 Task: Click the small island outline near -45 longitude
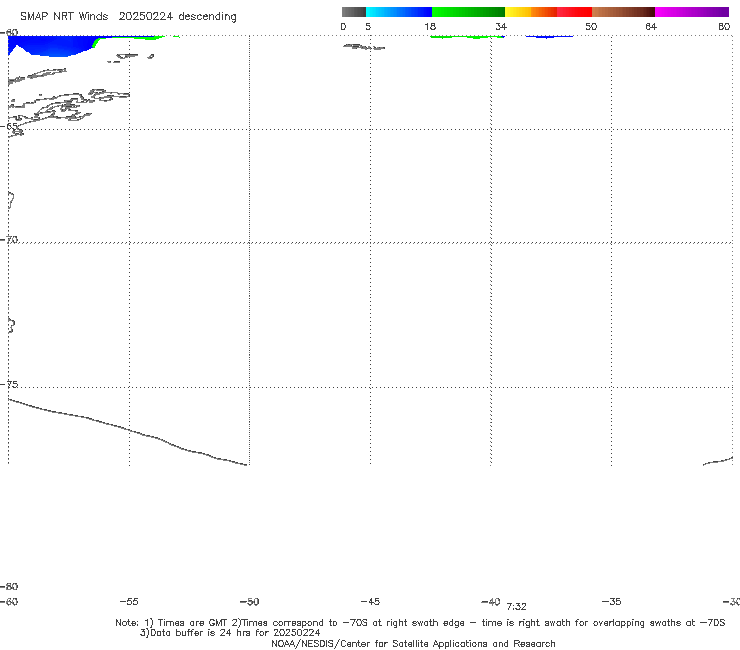coord(364,47)
